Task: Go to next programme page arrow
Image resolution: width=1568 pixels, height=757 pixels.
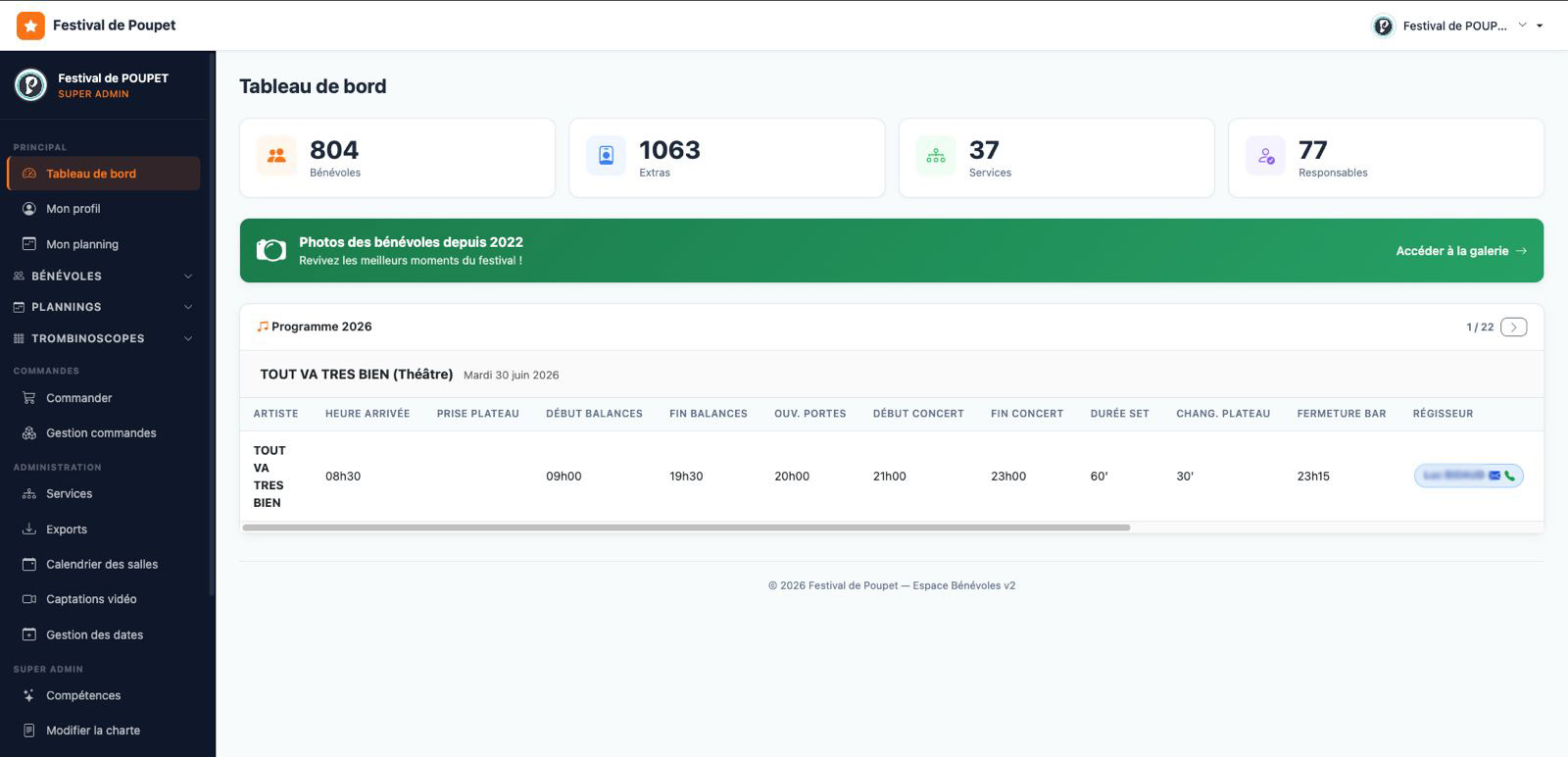Action: 1513,328
